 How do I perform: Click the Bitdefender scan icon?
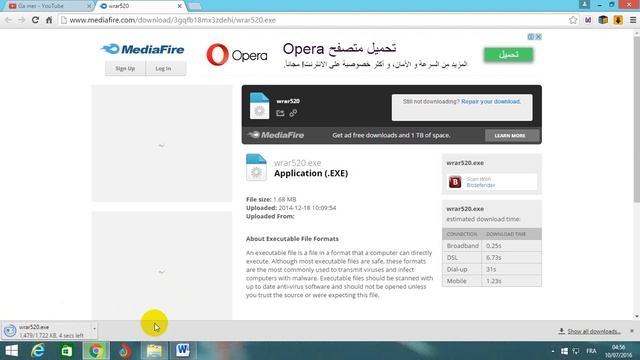click(x=455, y=182)
